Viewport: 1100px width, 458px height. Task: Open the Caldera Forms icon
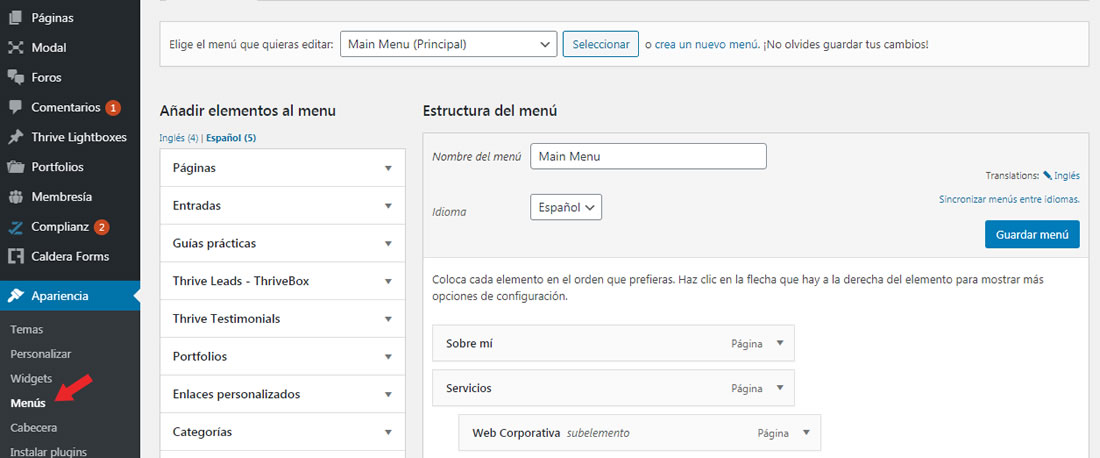point(15,256)
